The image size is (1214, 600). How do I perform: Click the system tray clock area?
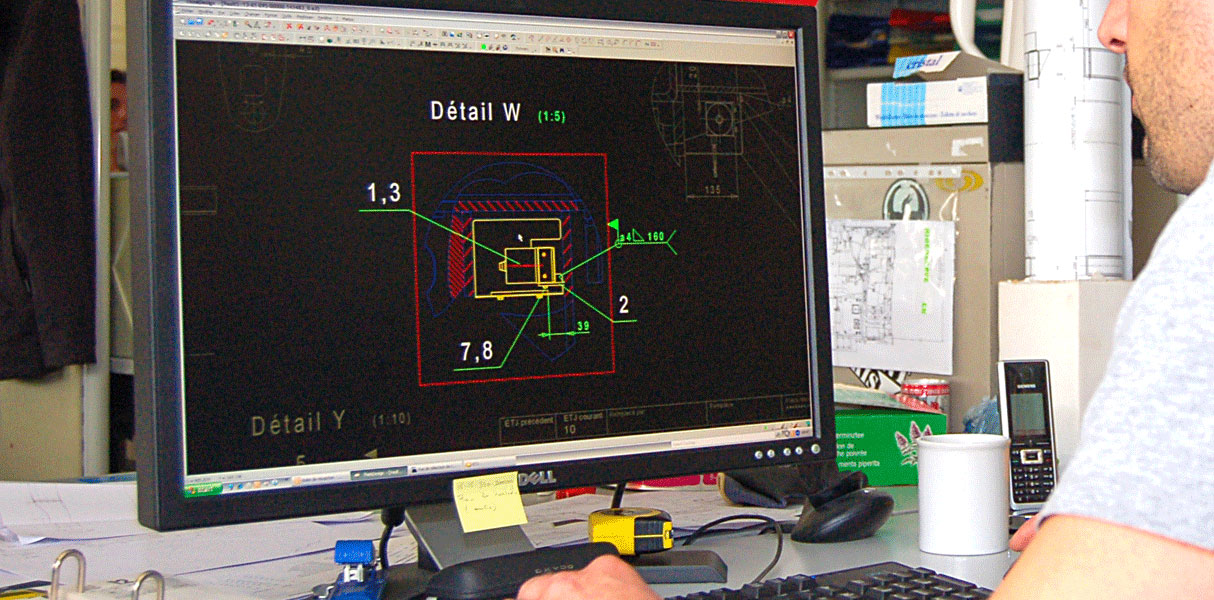(x=806, y=433)
